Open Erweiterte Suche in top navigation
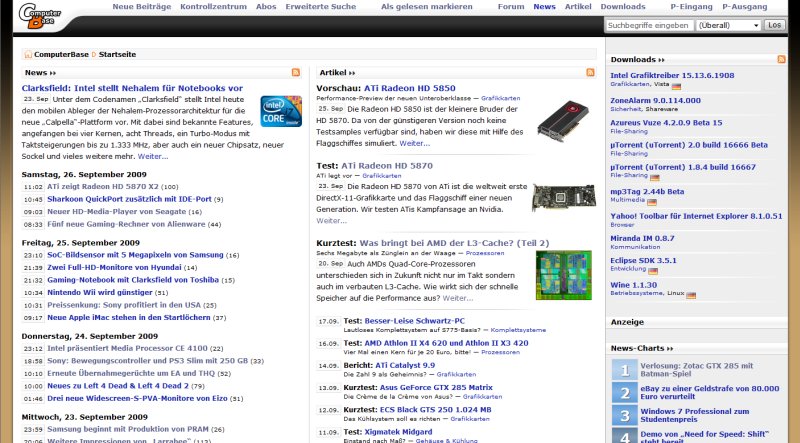This screenshot has height=443, width=800. [x=320, y=7]
